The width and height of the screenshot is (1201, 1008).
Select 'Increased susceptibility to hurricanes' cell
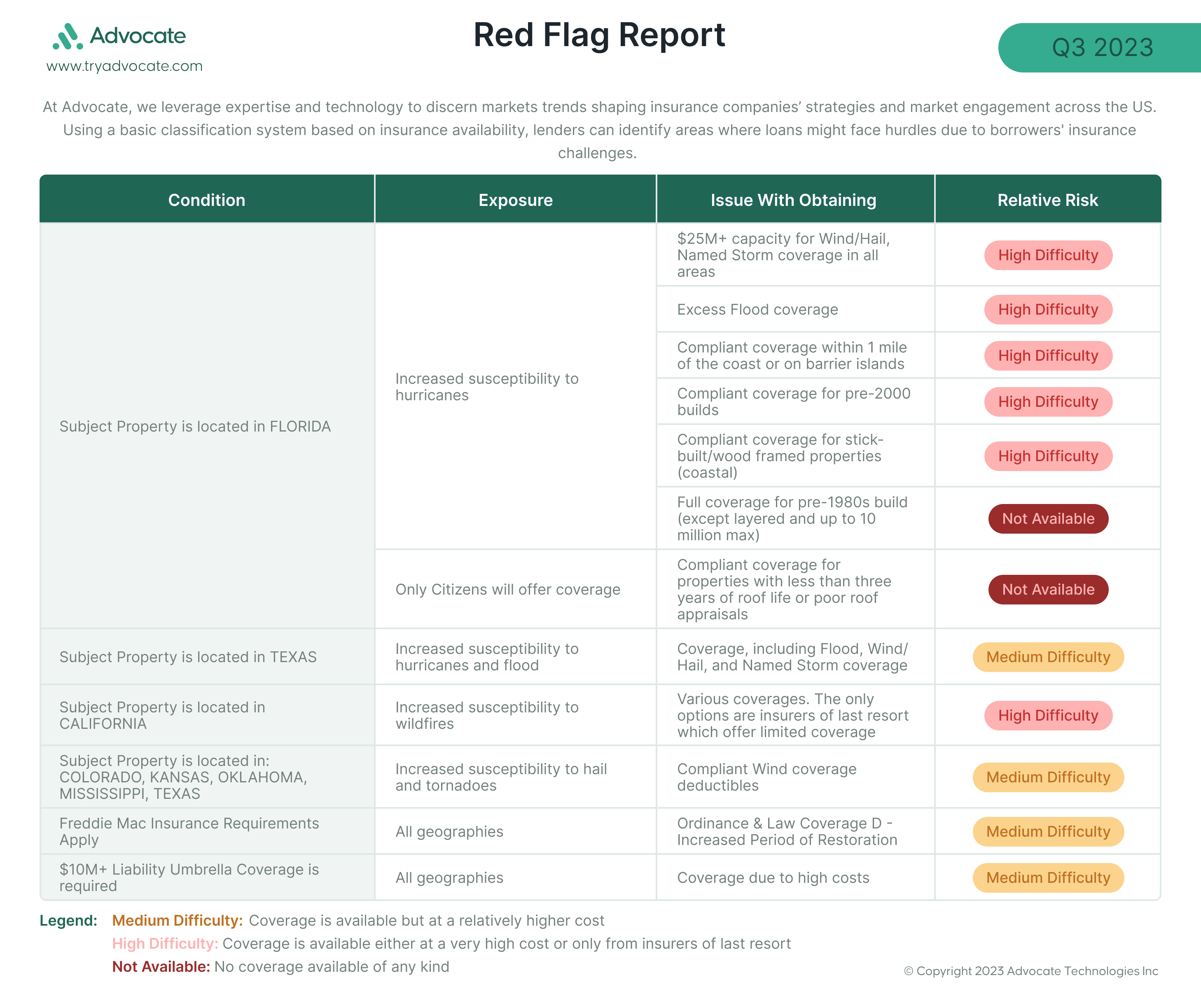tap(515, 387)
